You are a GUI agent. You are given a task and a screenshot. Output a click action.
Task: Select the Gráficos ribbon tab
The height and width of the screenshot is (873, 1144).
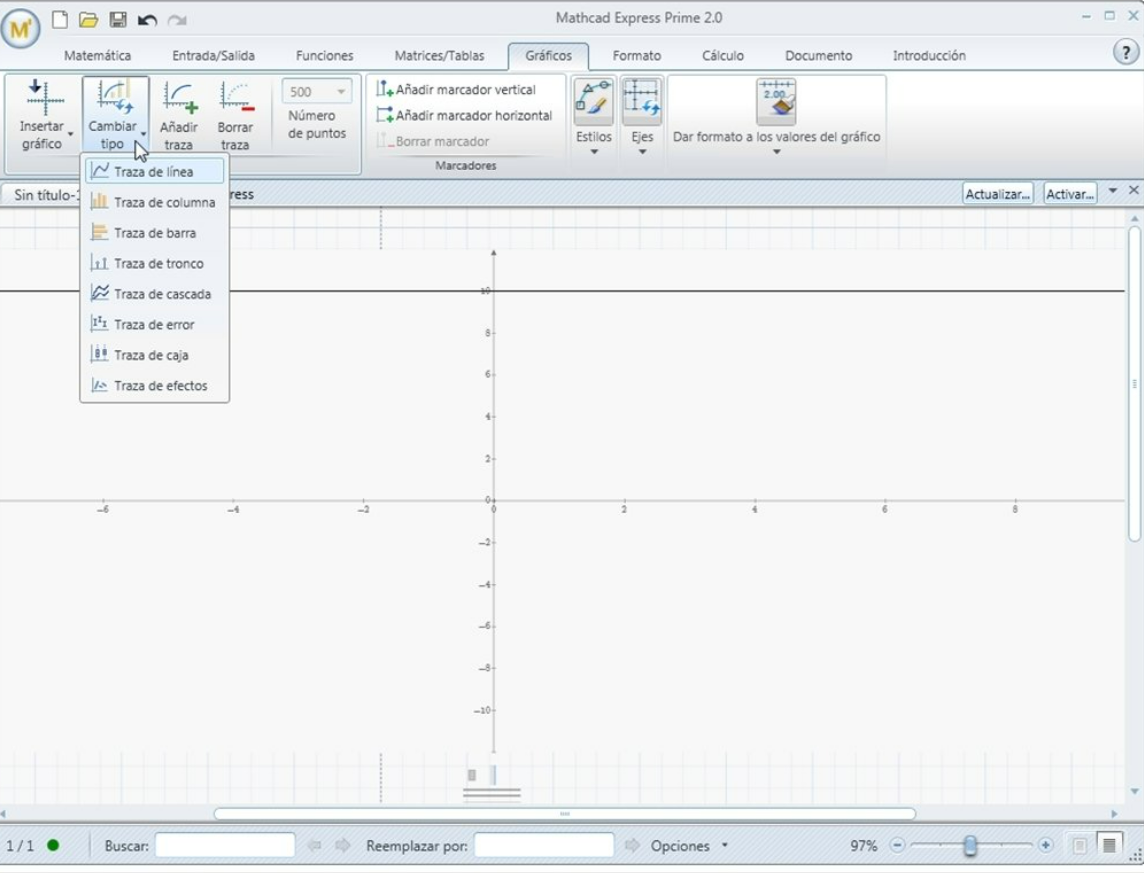pos(549,55)
